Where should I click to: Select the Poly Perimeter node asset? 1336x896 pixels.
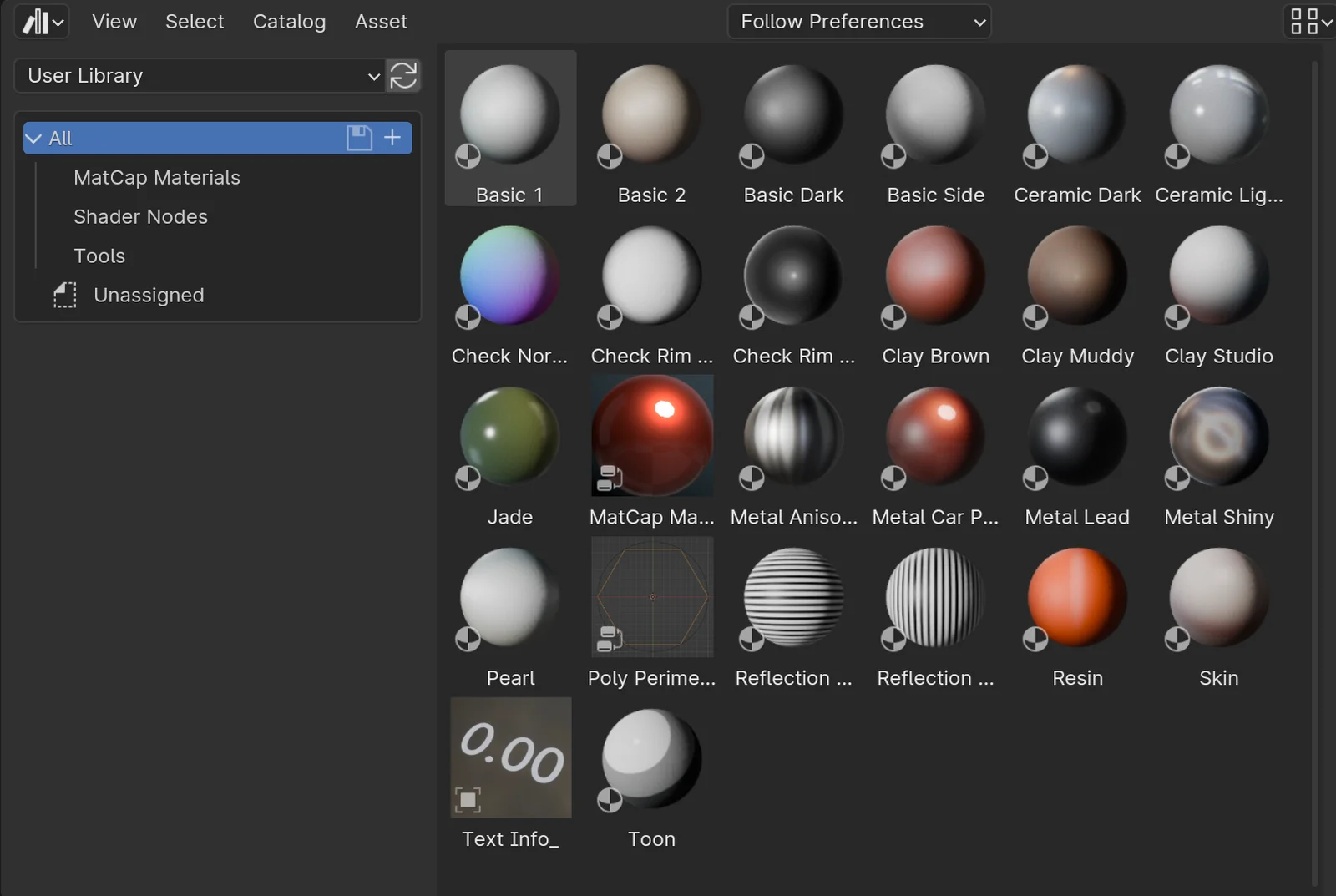652,597
